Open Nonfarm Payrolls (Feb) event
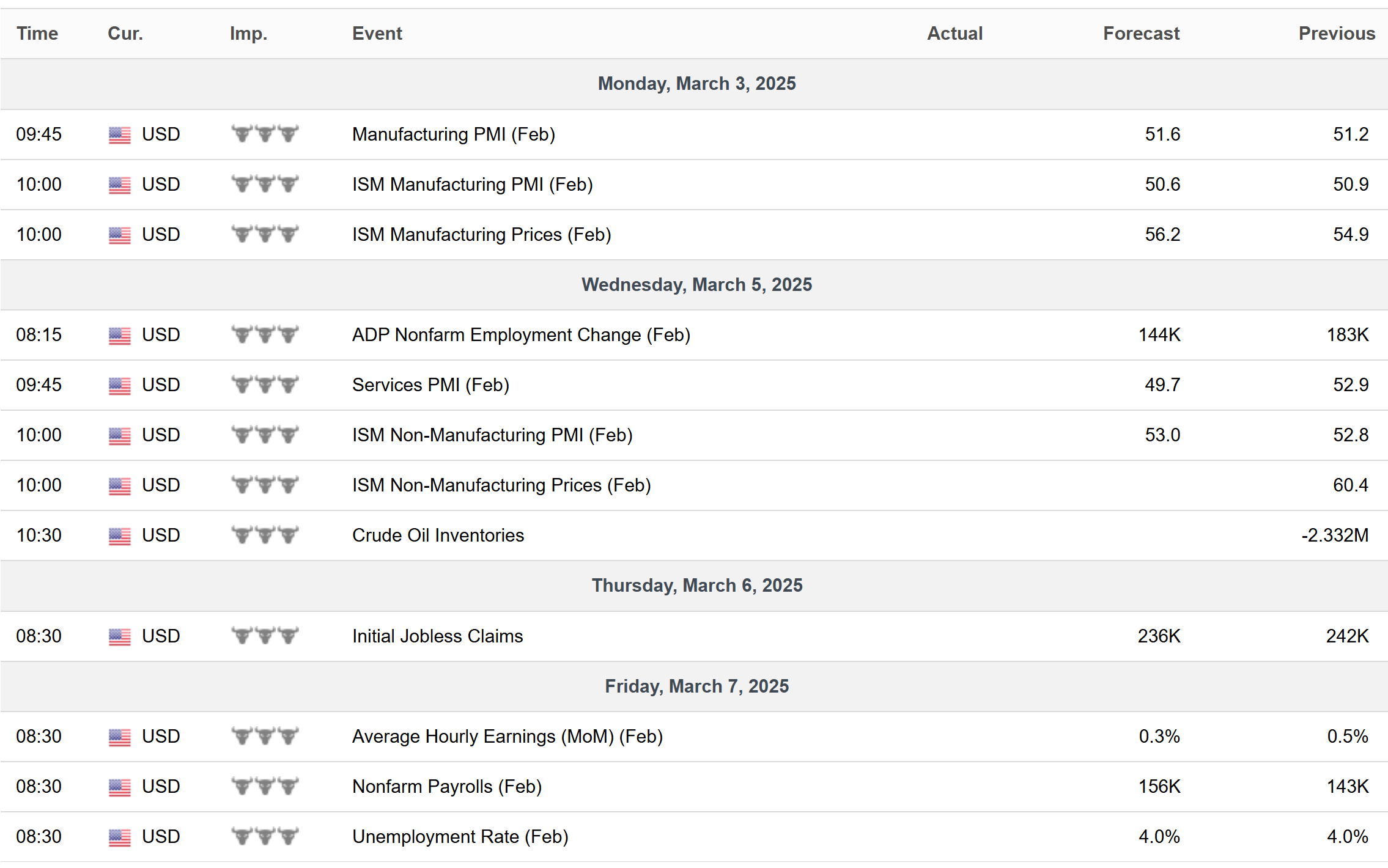 tap(447, 787)
